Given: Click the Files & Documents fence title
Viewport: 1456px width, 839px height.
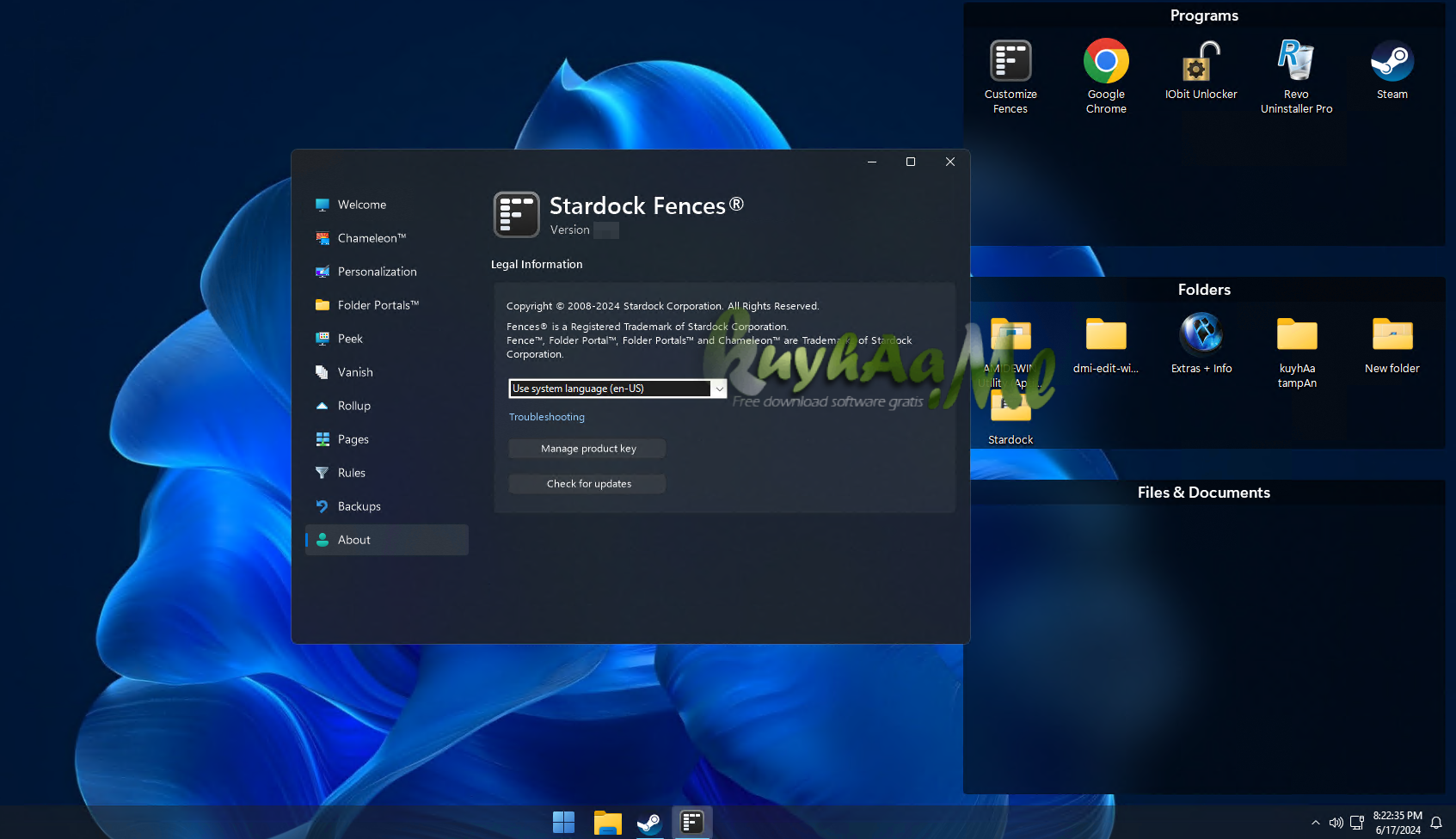Looking at the screenshot, I should pyautogui.click(x=1204, y=493).
